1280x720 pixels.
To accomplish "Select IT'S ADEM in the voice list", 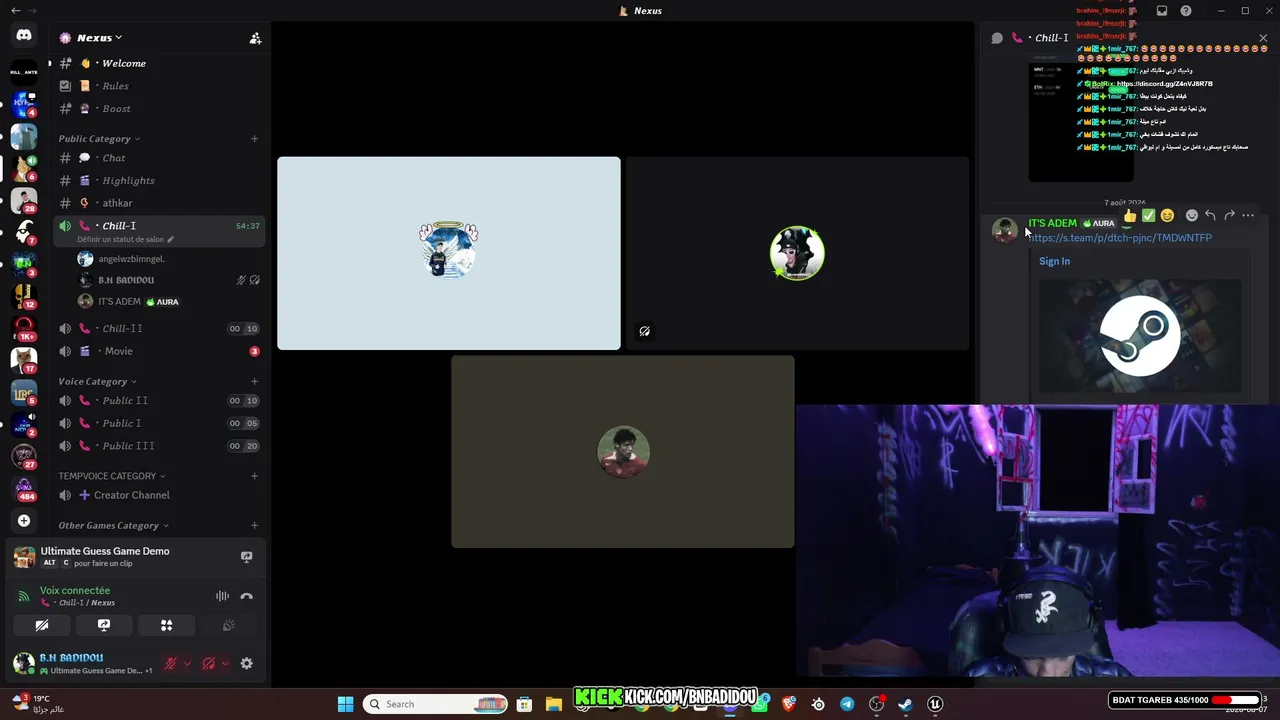I will coord(119,302).
